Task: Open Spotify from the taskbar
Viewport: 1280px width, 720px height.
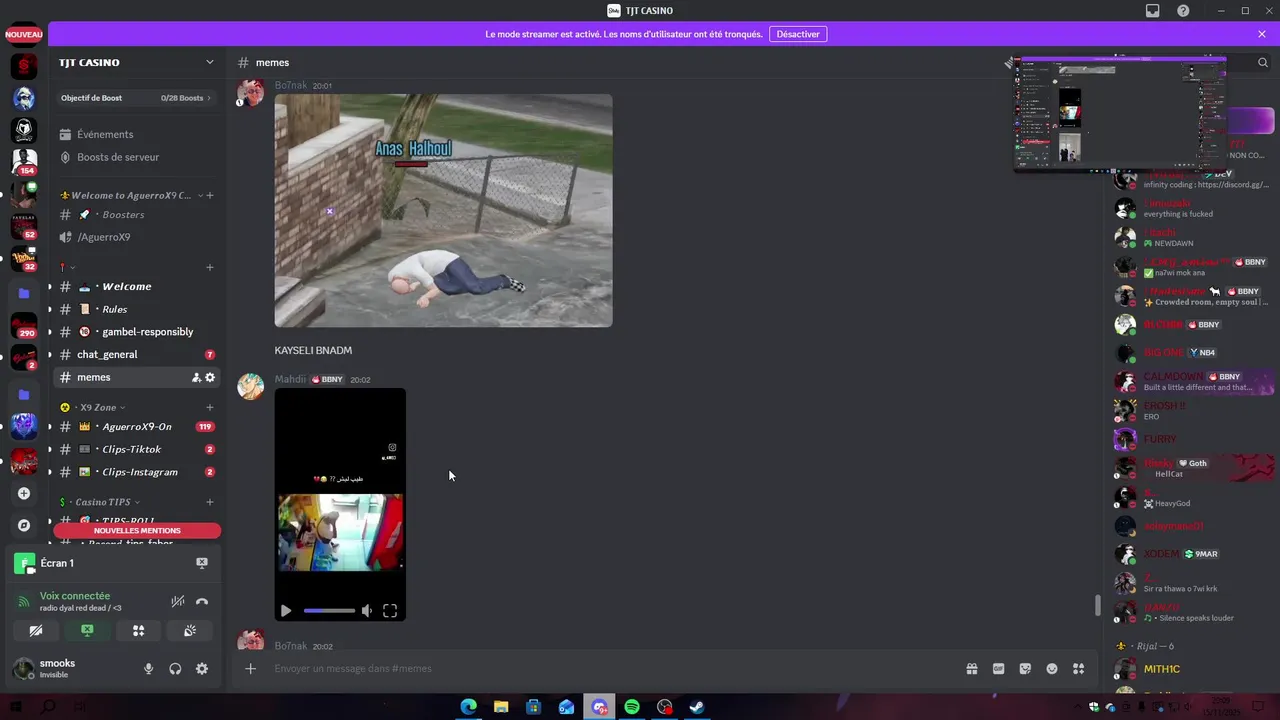Action: point(632,707)
